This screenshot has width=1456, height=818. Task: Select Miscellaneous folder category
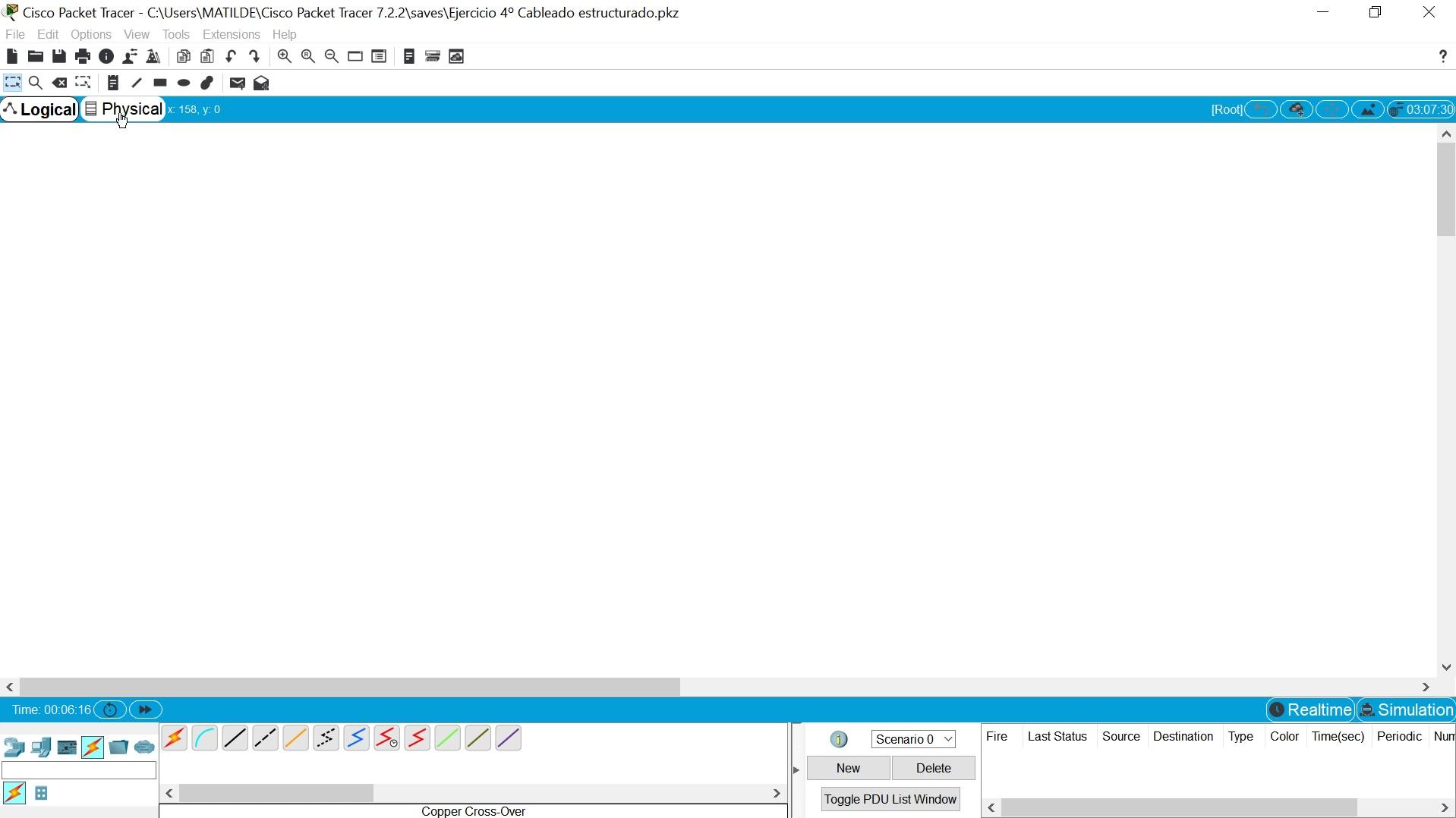point(119,747)
